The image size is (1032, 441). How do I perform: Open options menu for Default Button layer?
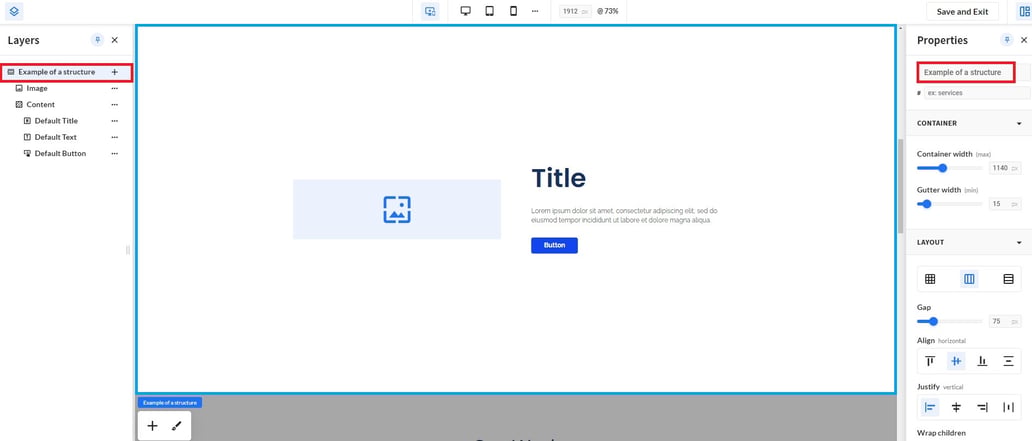[115, 153]
